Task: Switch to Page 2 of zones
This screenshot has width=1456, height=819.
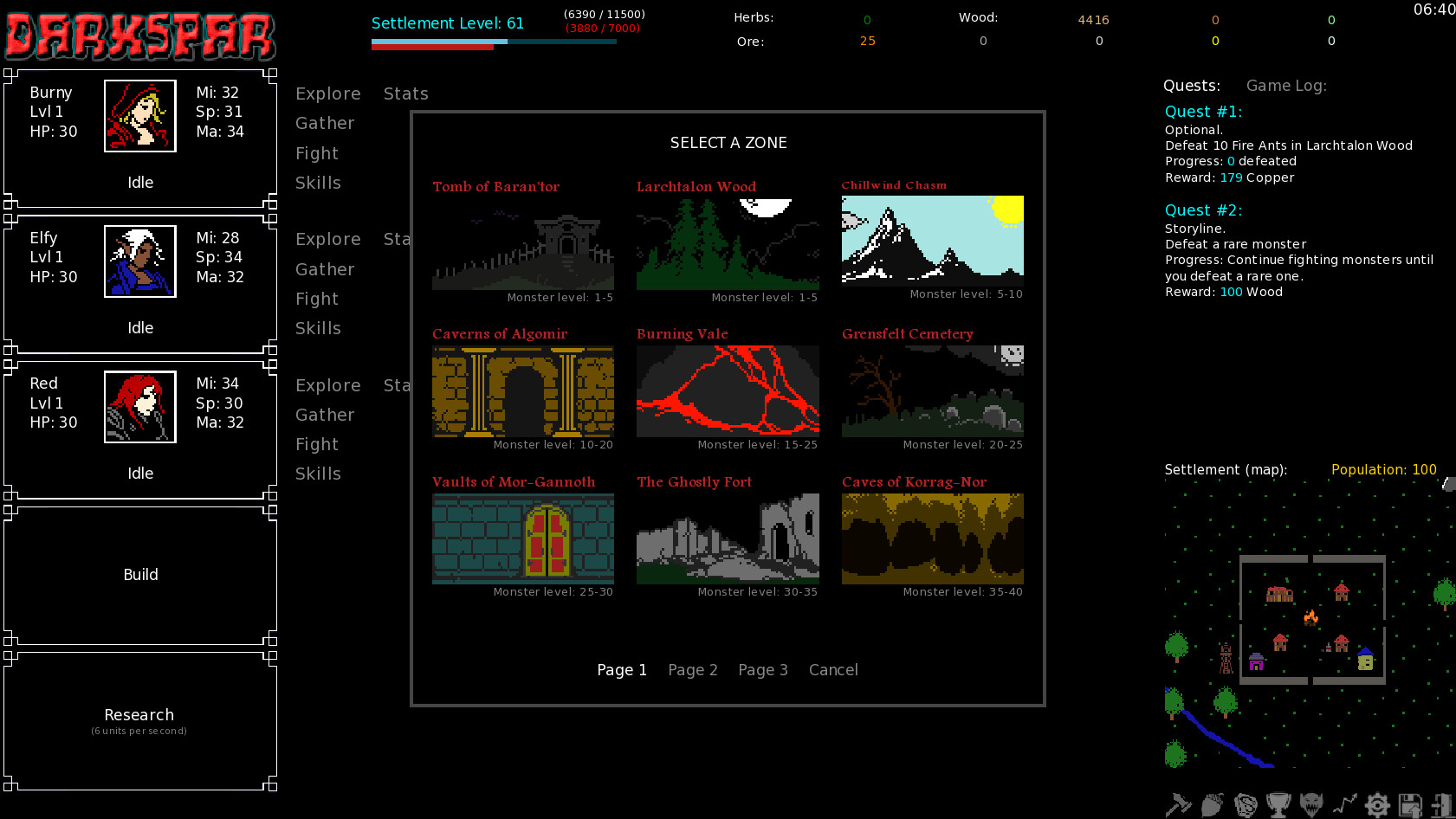Action: tap(692, 670)
